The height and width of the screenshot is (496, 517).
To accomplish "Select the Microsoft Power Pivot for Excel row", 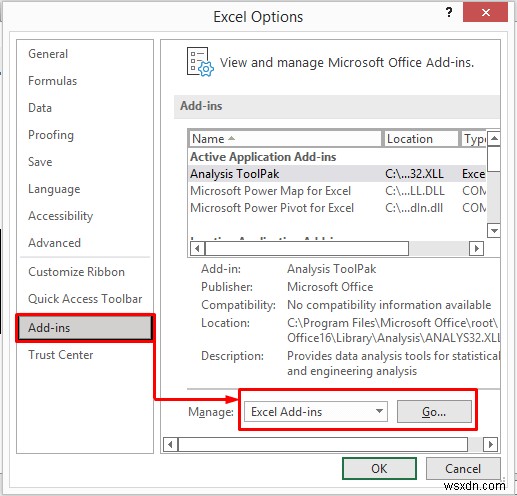I will click(x=337, y=208).
